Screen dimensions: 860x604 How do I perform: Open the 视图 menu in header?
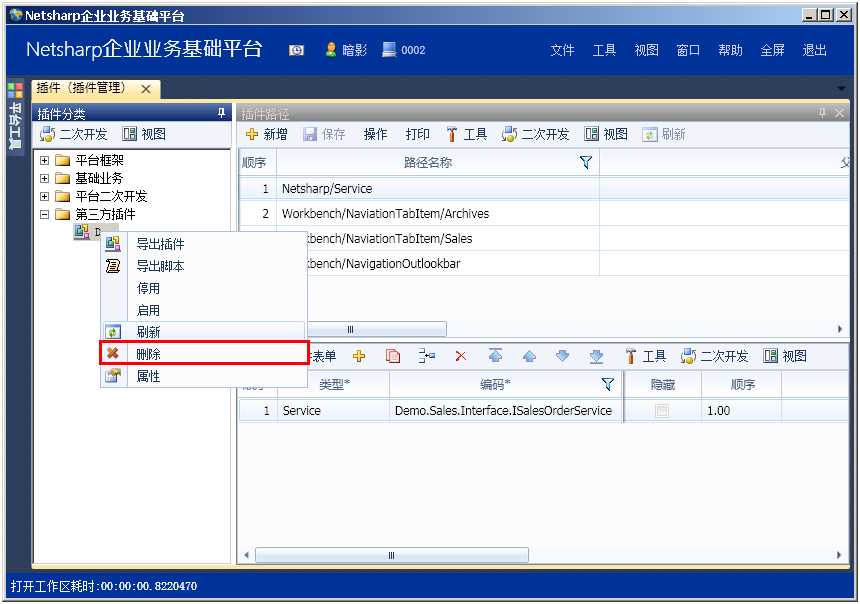click(x=646, y=50)
